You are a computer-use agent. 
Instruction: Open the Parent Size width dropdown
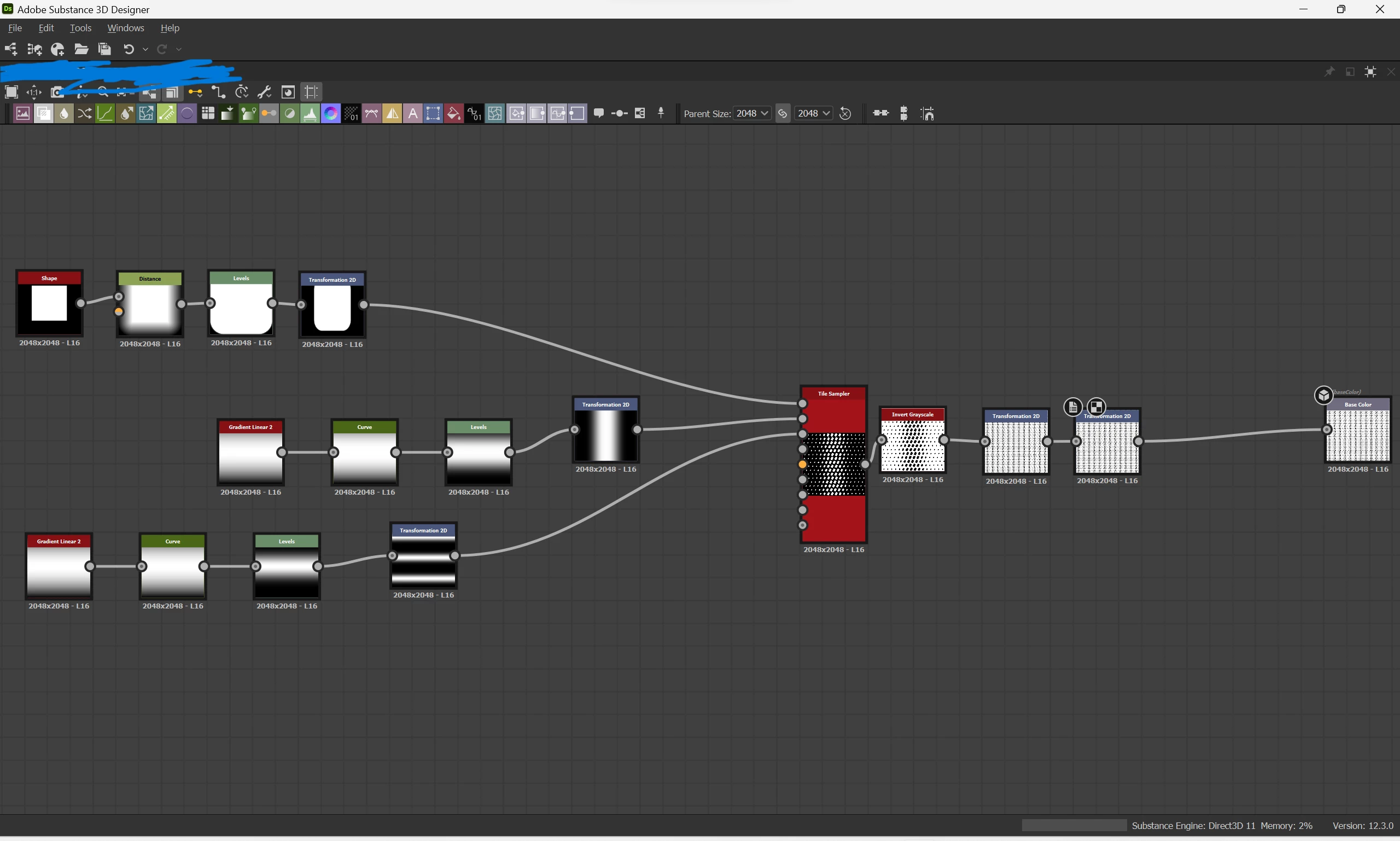[x=752, y=113]
